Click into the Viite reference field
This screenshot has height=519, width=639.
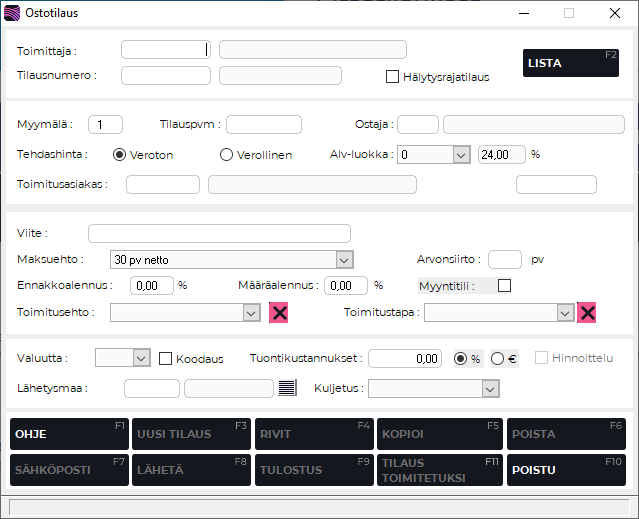(x=219, y=233)
